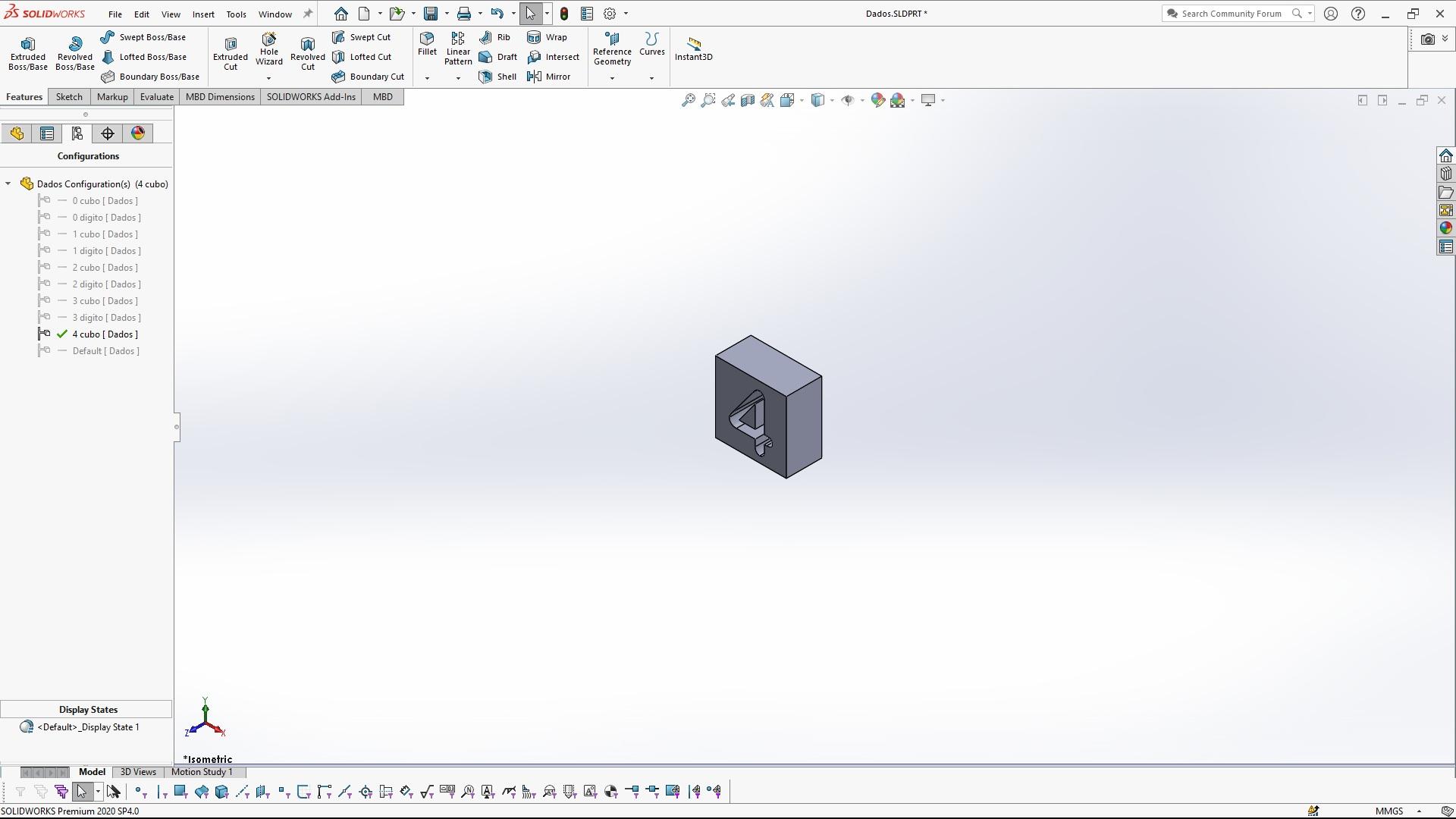Viewport: 1456px width, 819px height.
Task: Apply the Mirror feature
Action: click(x=549, y=77)
